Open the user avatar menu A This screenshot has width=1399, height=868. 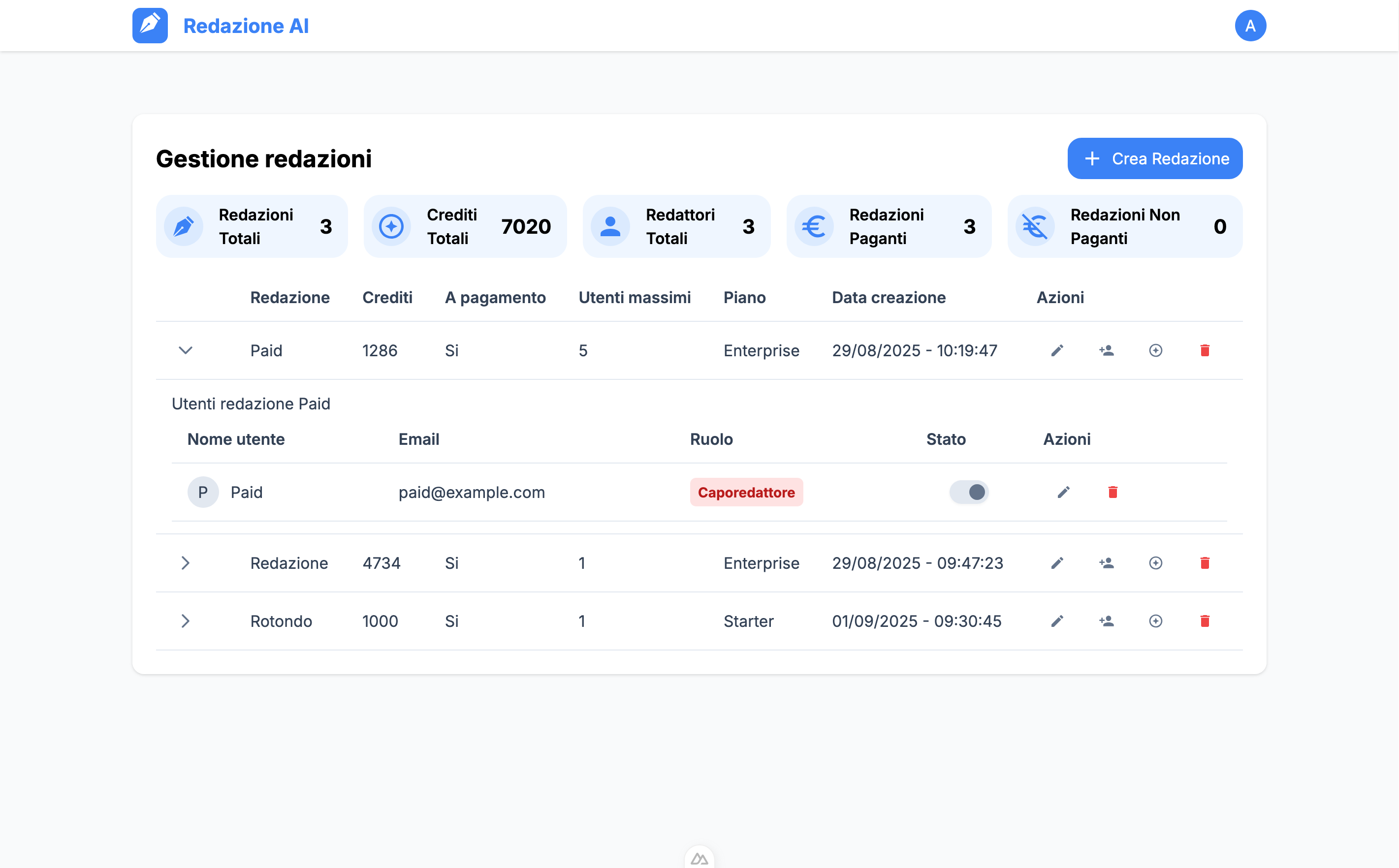(x=1250, y=26)
